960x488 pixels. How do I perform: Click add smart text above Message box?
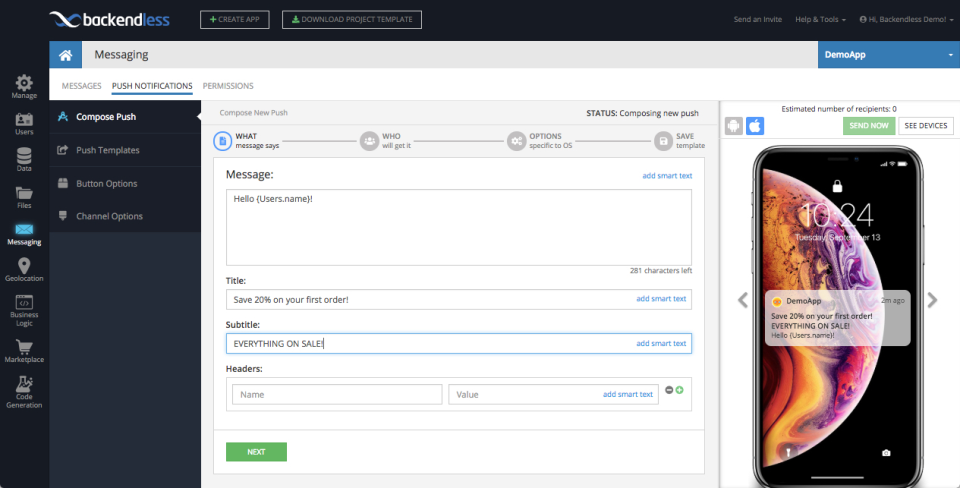point(667,176)
